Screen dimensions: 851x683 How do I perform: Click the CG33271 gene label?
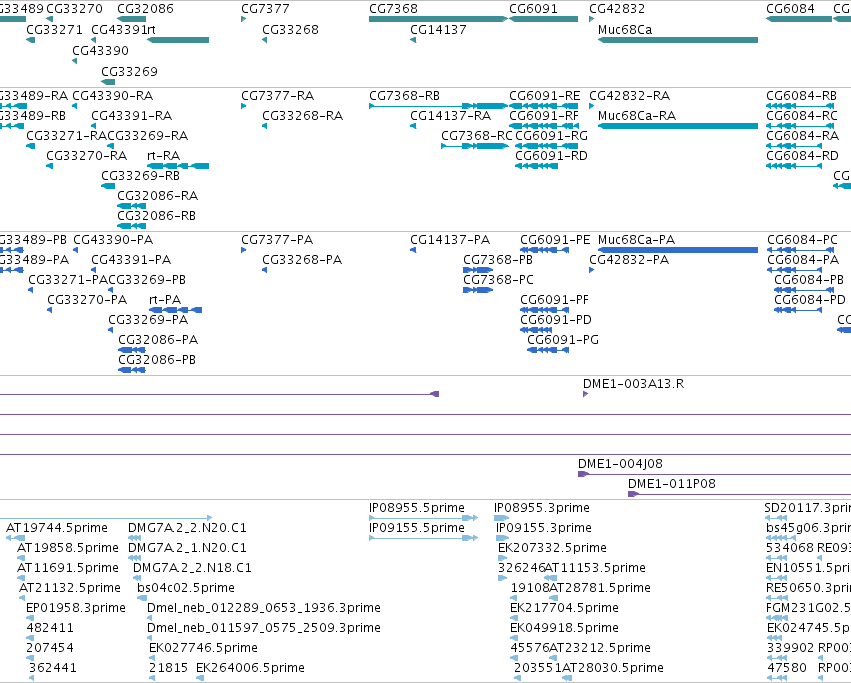(x=54, y=30)
